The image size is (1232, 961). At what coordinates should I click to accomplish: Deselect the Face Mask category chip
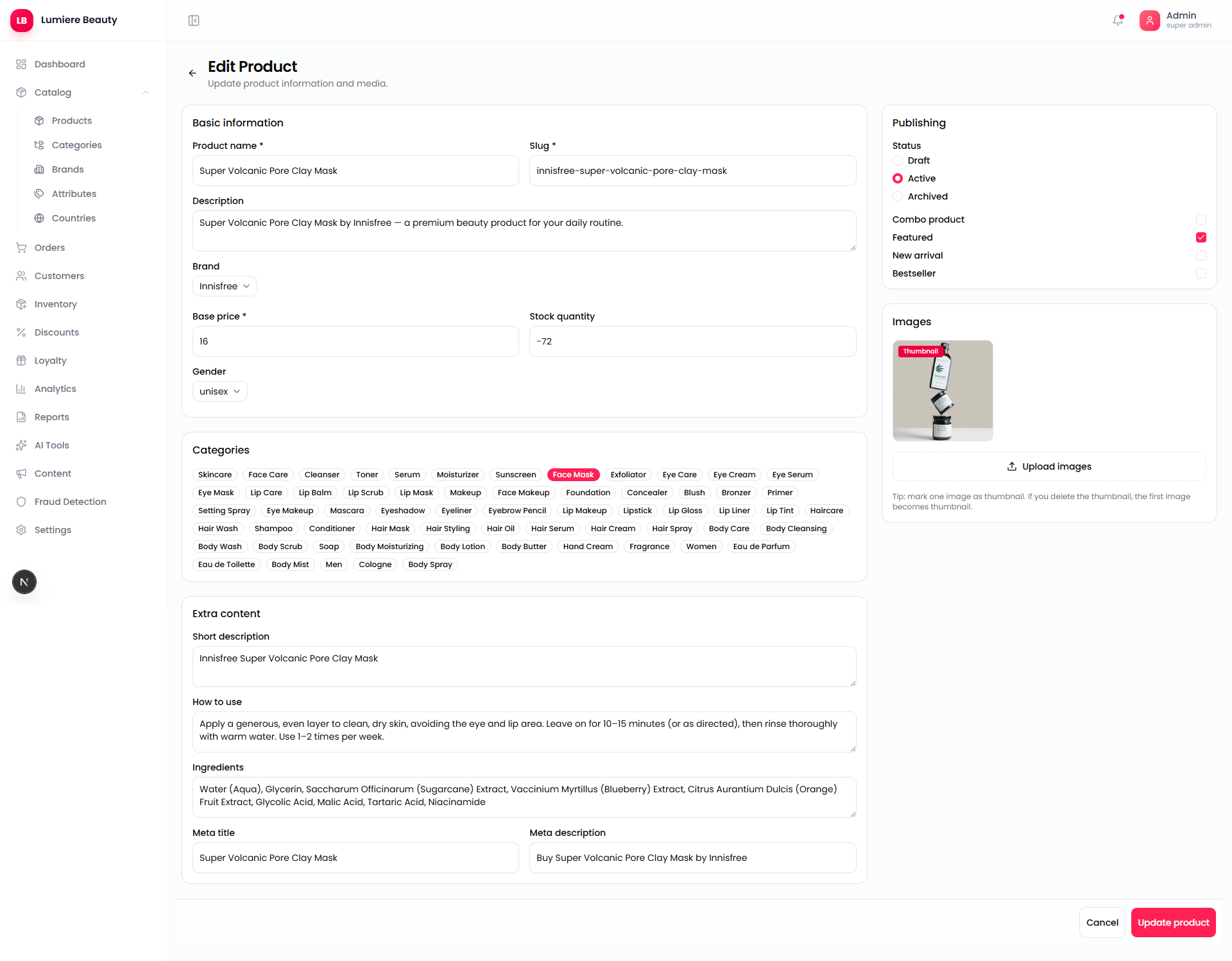[x=573, y=475]
